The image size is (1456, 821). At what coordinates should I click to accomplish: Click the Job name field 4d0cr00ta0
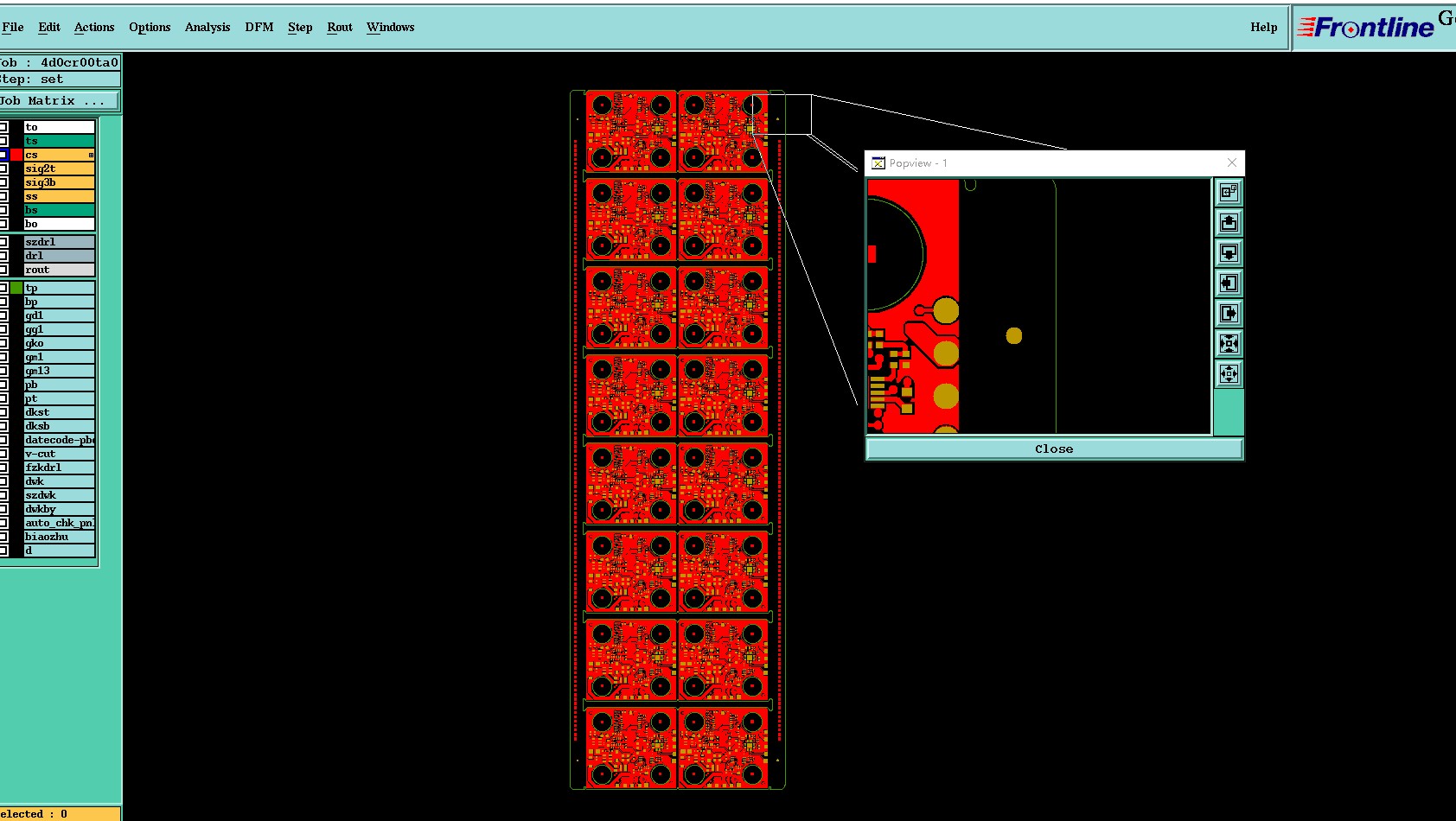[60, 62]
